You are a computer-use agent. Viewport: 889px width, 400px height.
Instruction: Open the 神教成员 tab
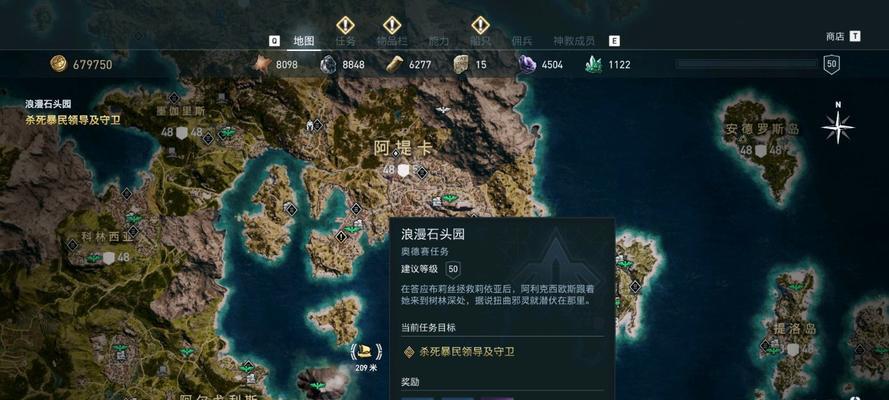pyautogui.click(x=574, y=41)
